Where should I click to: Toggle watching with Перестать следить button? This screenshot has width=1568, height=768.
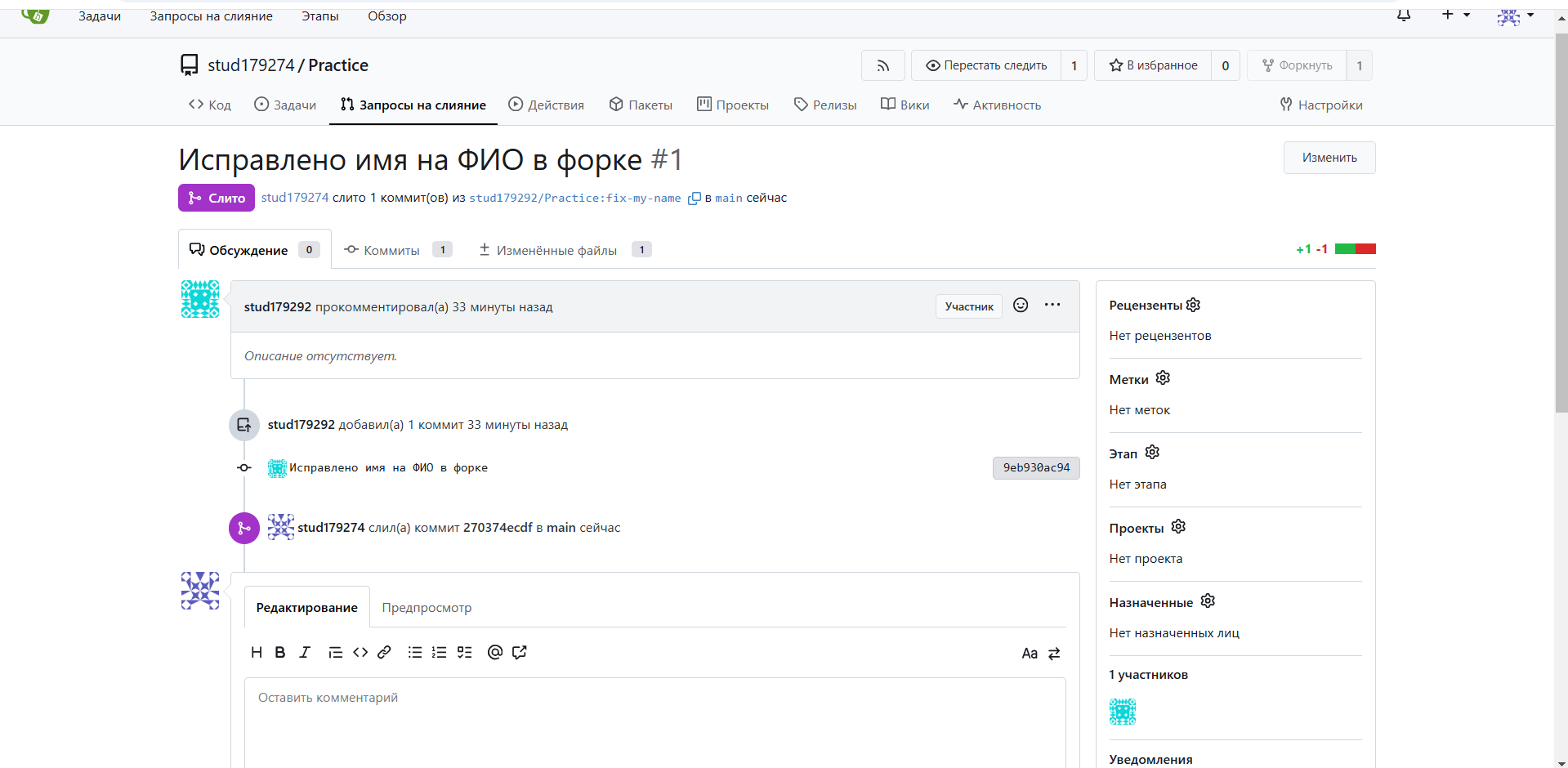986,65
